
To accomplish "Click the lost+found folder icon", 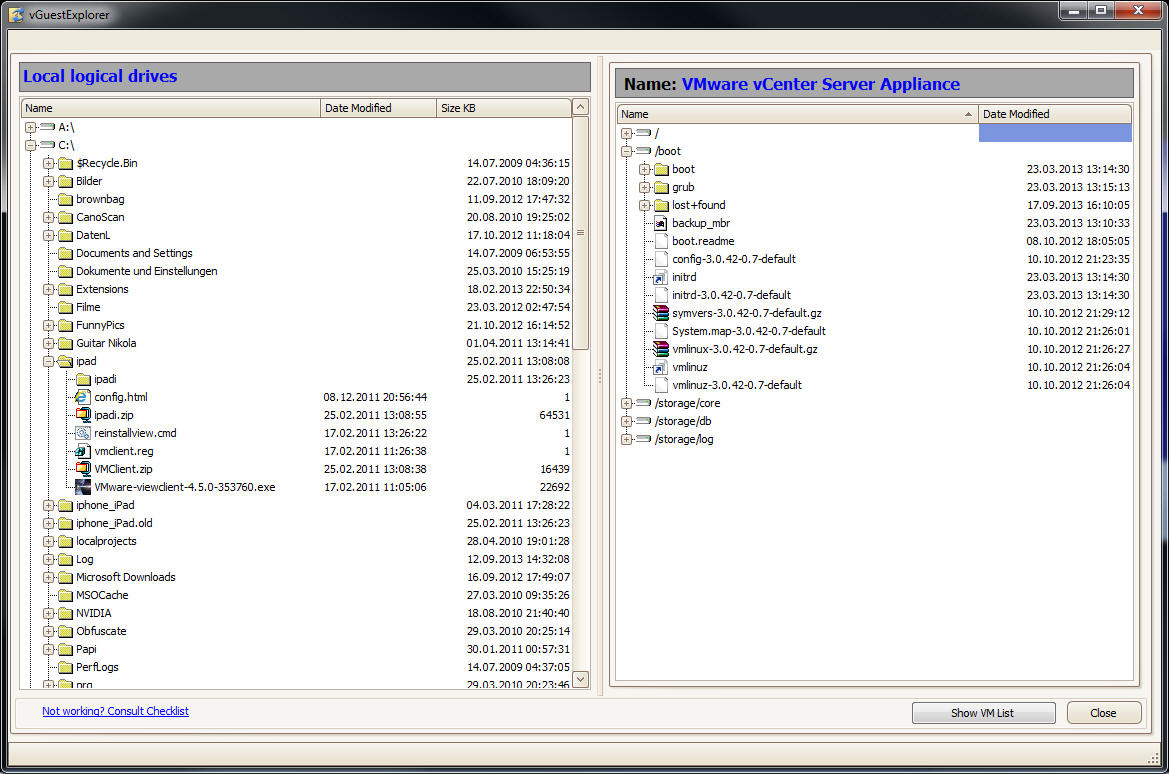I will 661,205.
